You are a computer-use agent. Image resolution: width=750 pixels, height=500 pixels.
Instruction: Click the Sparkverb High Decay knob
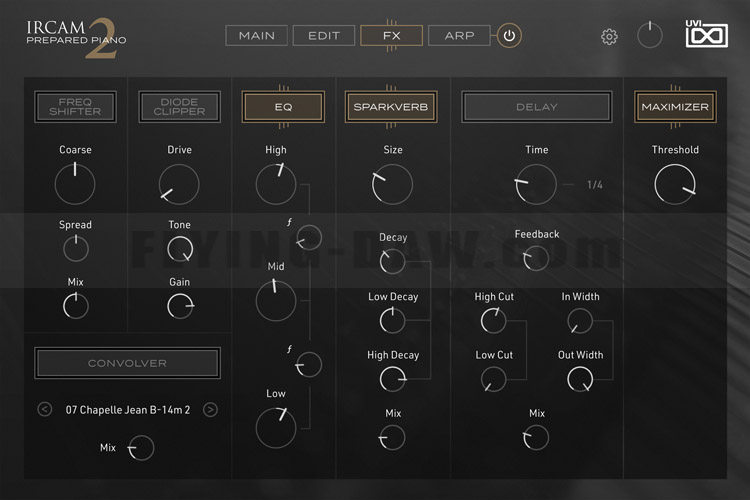coord(393,379)
